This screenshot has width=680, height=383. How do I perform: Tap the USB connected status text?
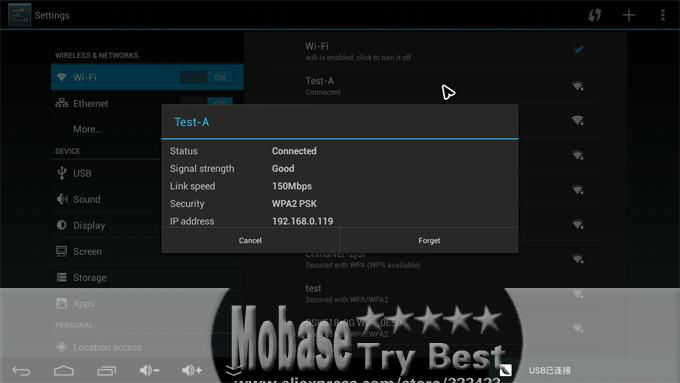549,370
